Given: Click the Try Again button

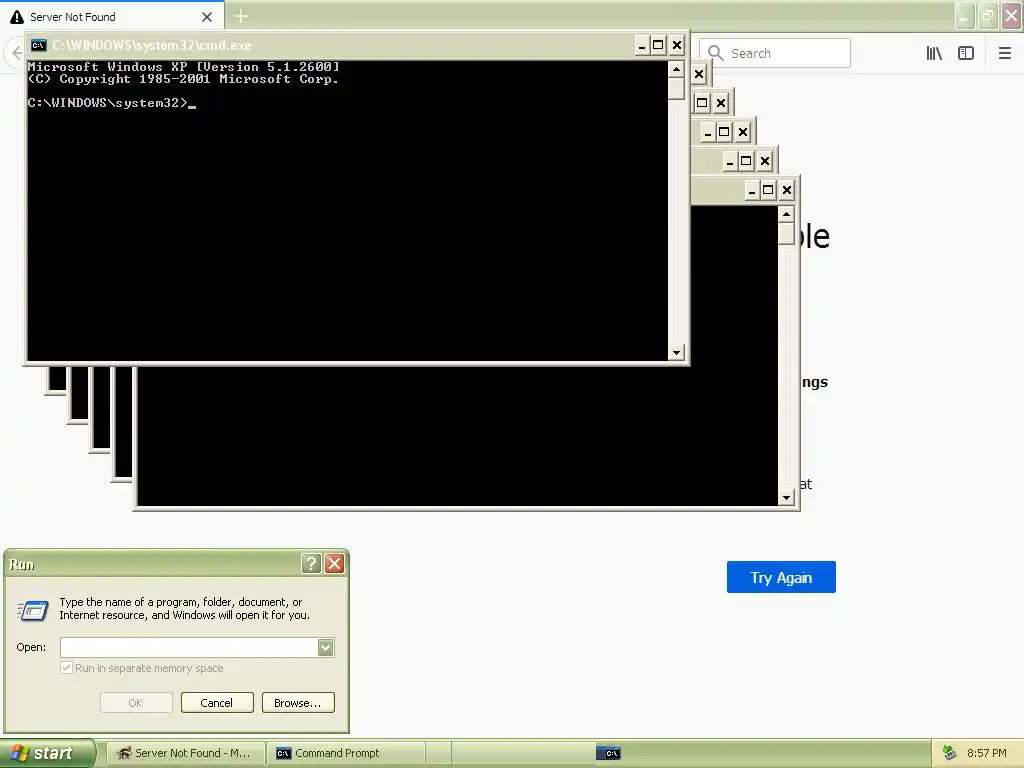Looking at the screenshot, I should 781,577.
